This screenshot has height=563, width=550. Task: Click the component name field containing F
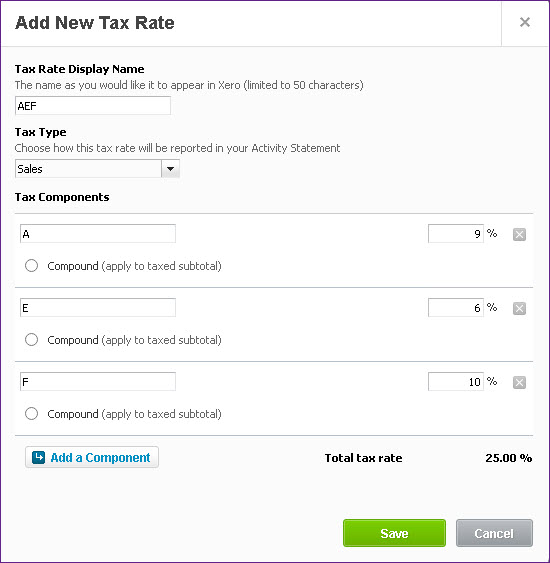point(98,382)
